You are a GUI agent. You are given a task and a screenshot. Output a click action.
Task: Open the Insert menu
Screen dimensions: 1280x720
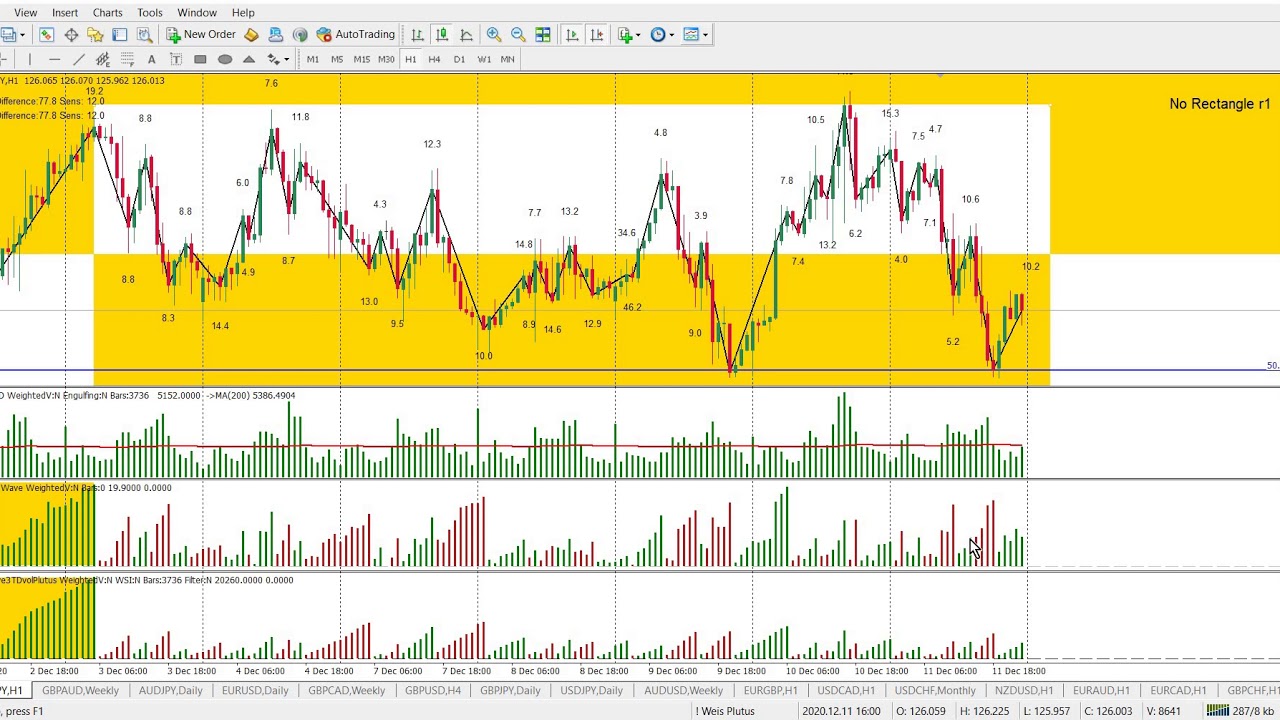tap(65, 13)
